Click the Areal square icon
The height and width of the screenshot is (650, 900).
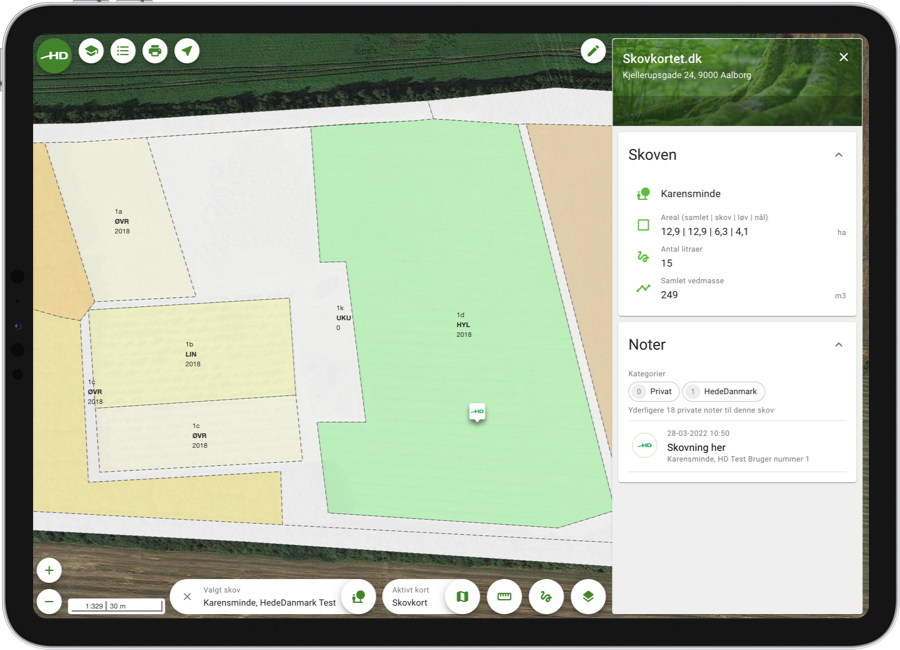tap(643, 225)
